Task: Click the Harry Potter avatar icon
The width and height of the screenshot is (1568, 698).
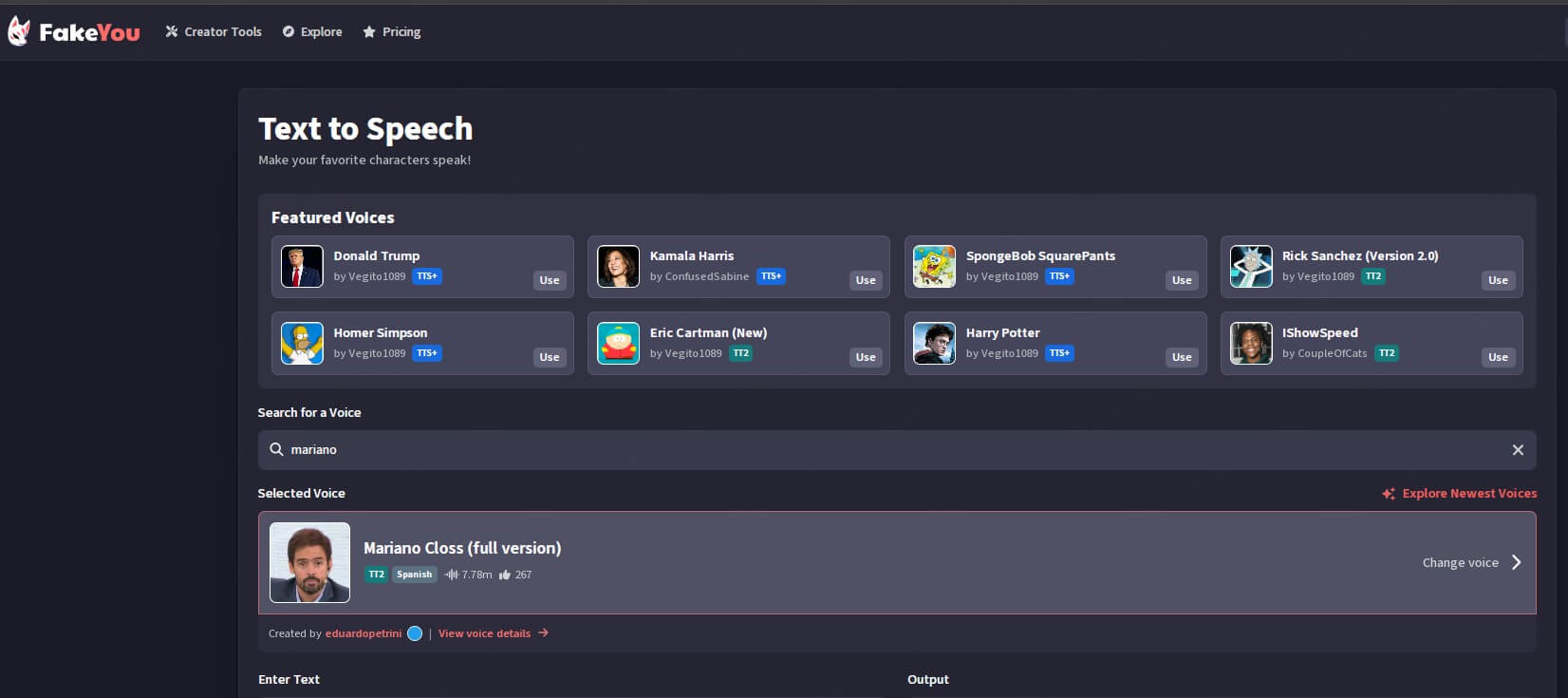Action: pyautogui.click(x=934, y=343)
